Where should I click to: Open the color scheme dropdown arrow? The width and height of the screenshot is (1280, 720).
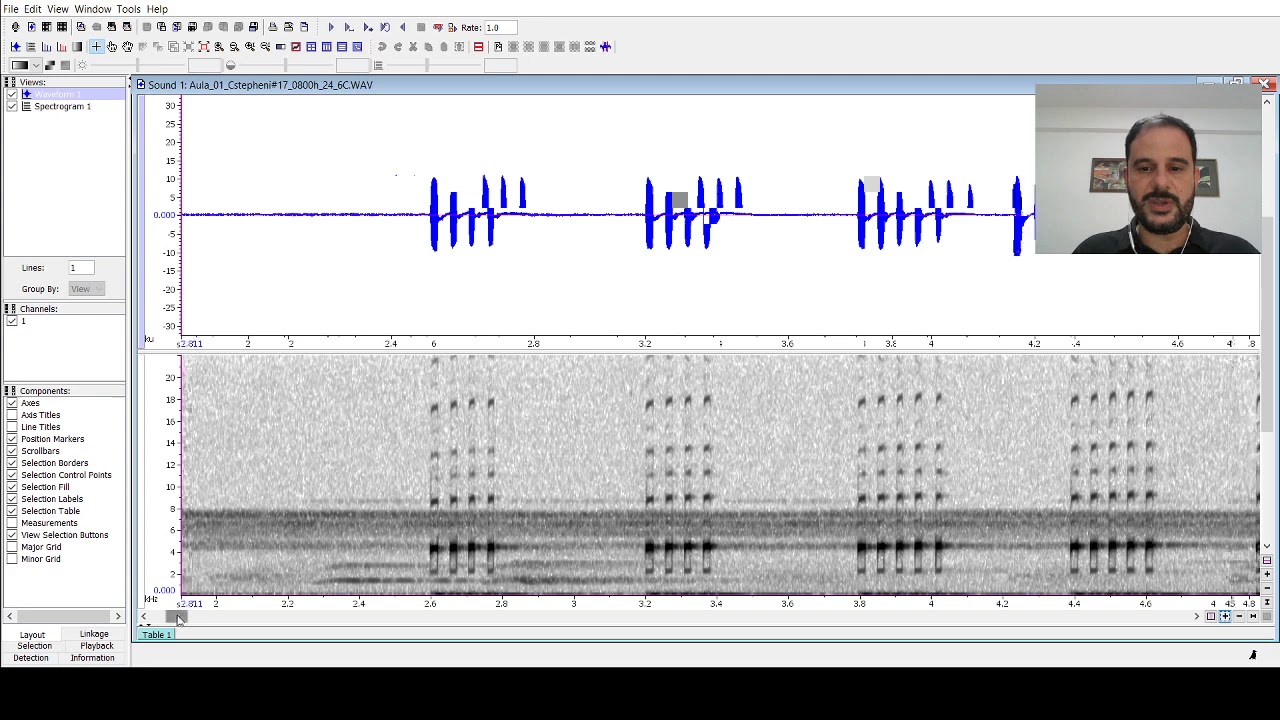point(36,65)
